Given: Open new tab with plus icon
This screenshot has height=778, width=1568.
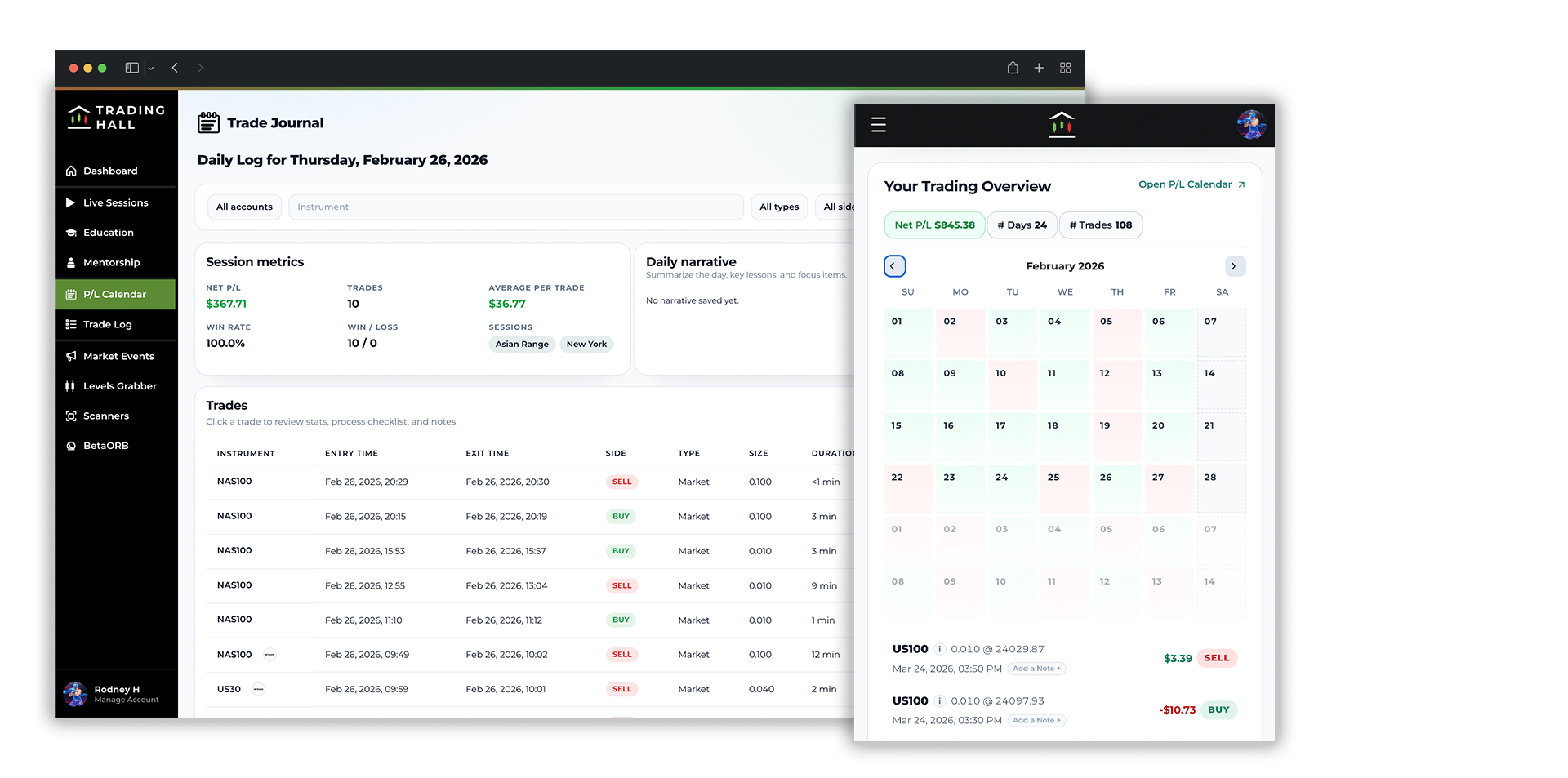Looking at the screenshot, I should [x=1039, y=68].
